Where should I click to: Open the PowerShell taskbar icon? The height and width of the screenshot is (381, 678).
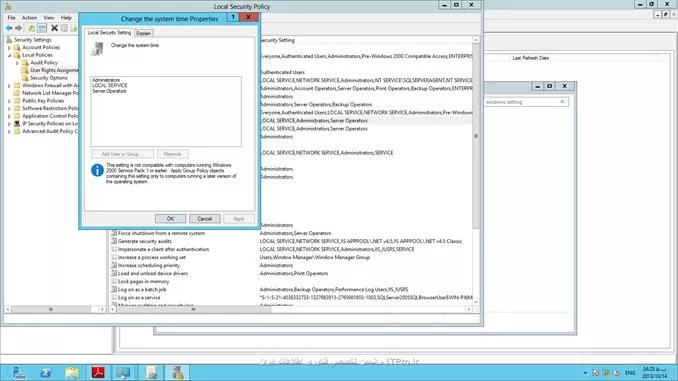point(46,372)
